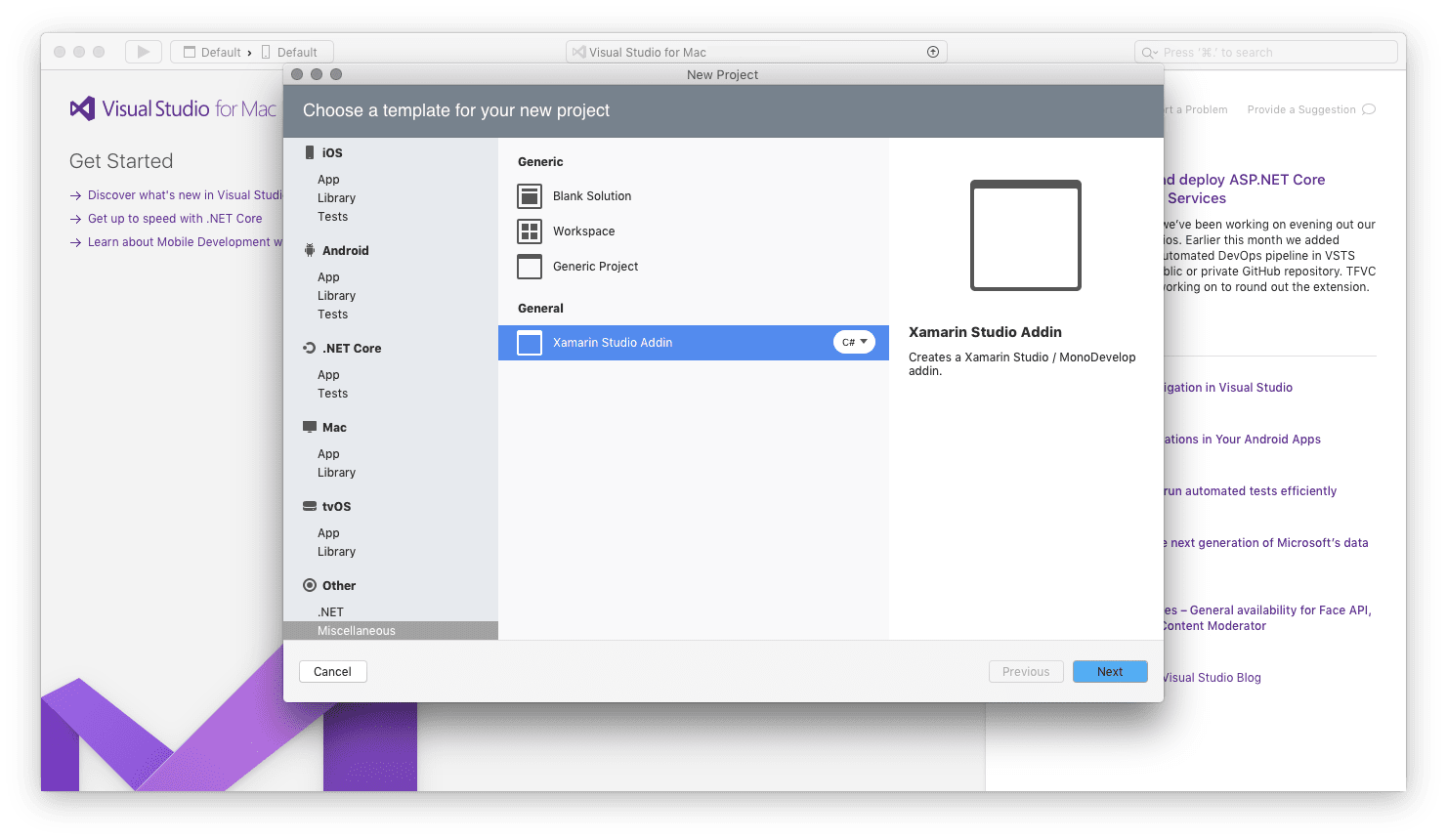This screenshot has width=1447, height=840.
Task: Click the Generic Project template icon
Action: 530,267
